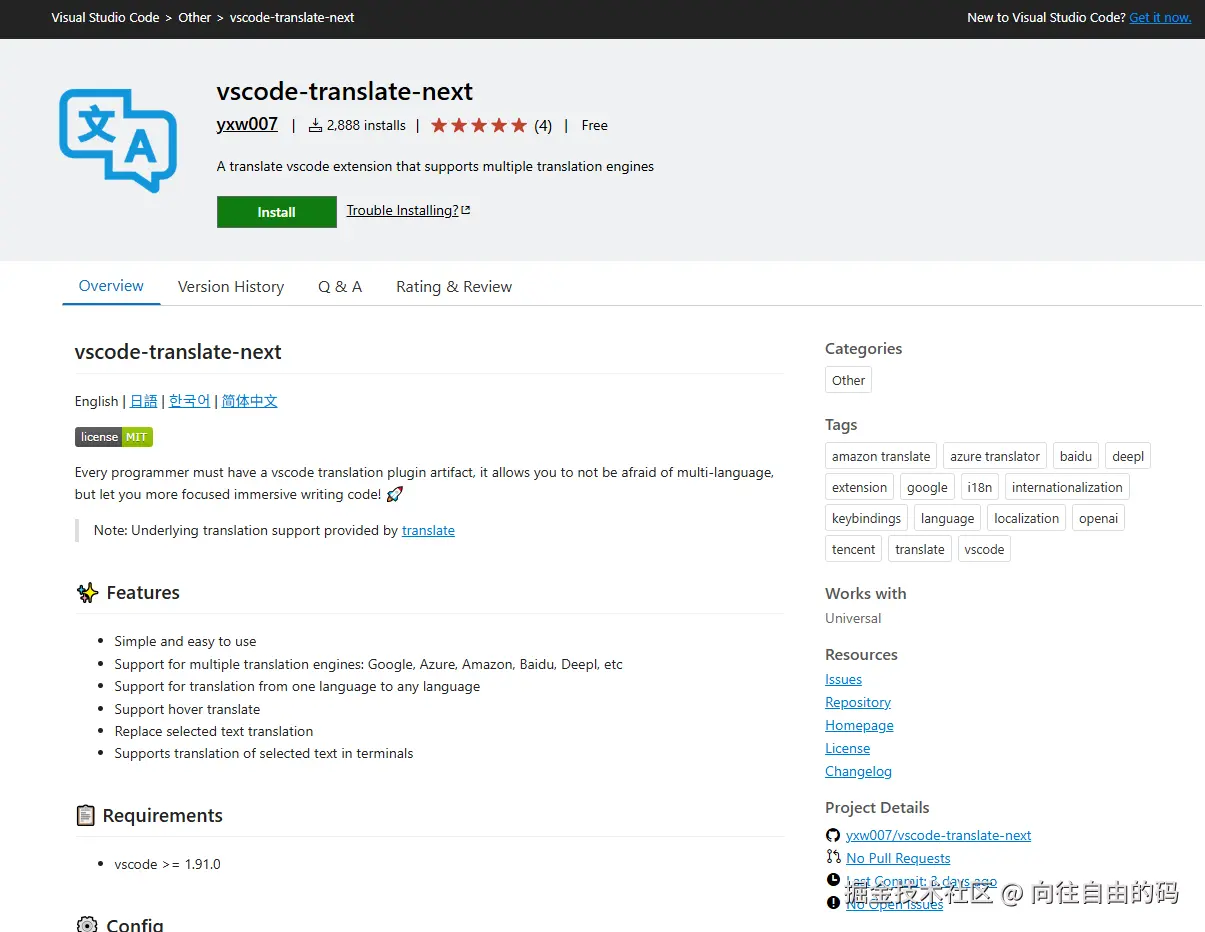Click the baidu tag
Viewport: 1205px width, 932px height.
[1076, 456]
